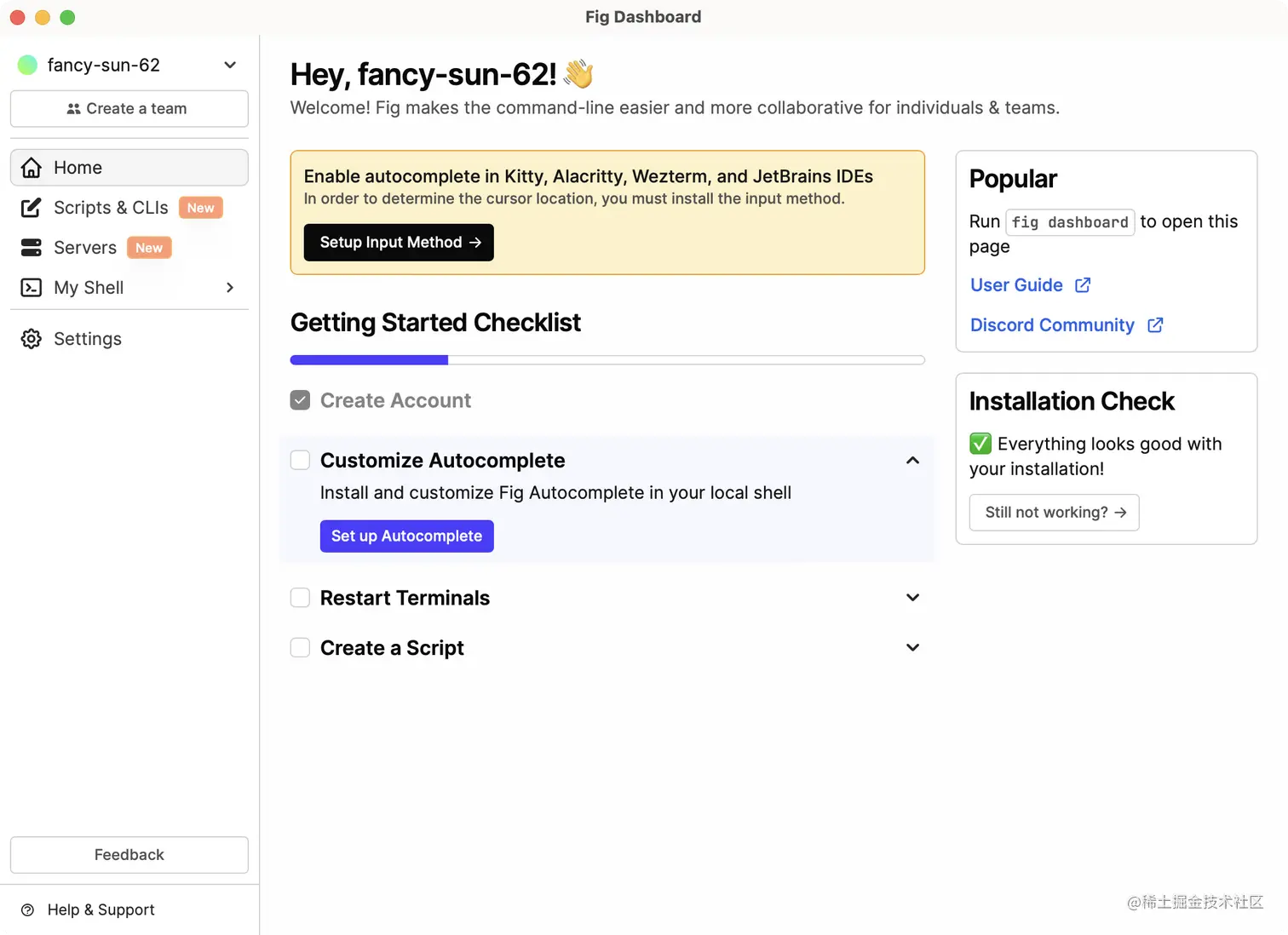
Task: Expand the Create a Script section chevron
Action: pyautogui.click(x=913, y=648)
